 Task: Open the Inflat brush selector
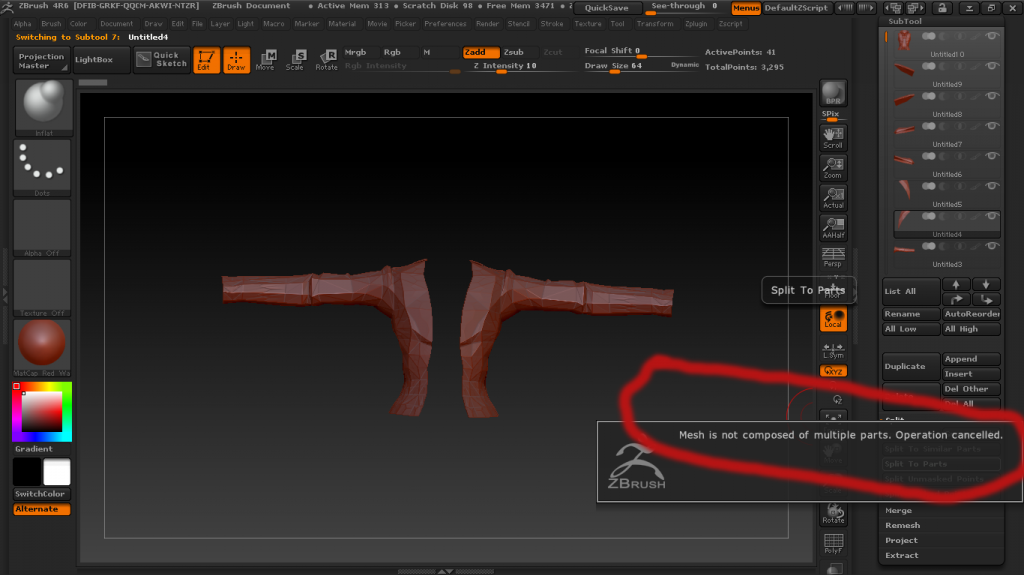coord(43,108)
